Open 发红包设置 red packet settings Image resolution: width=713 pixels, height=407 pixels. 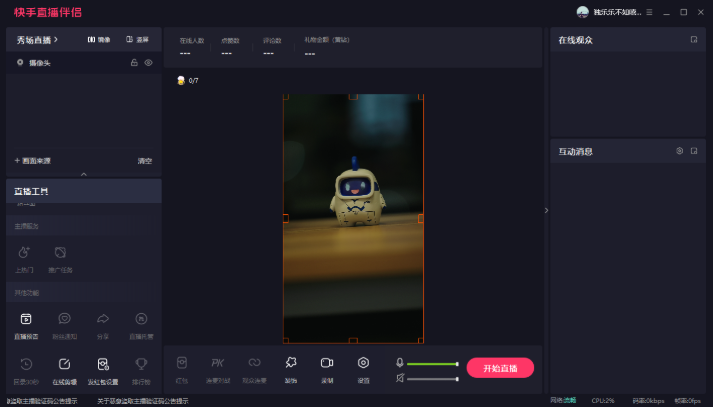coord(103,364)
